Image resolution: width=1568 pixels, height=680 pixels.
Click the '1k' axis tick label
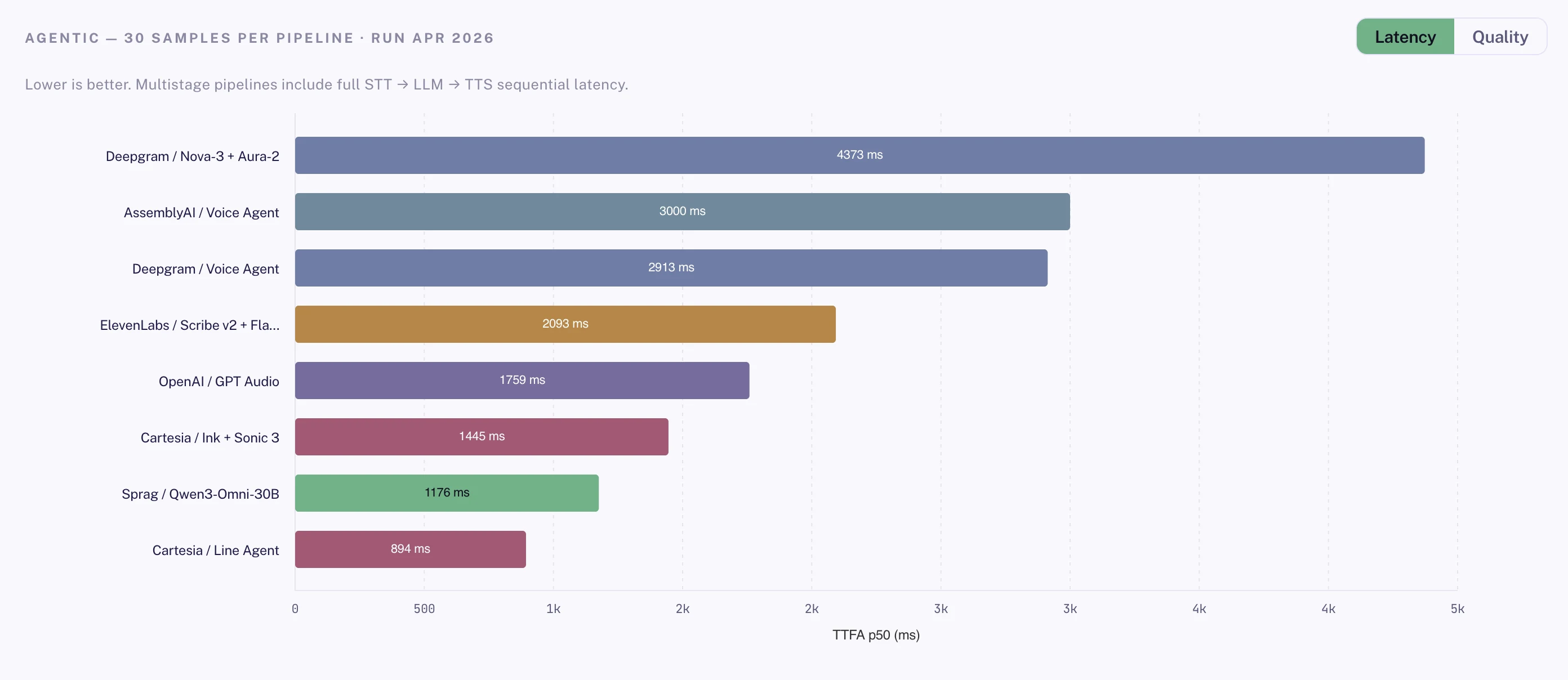pyautogui.click(x=553, y=609)
